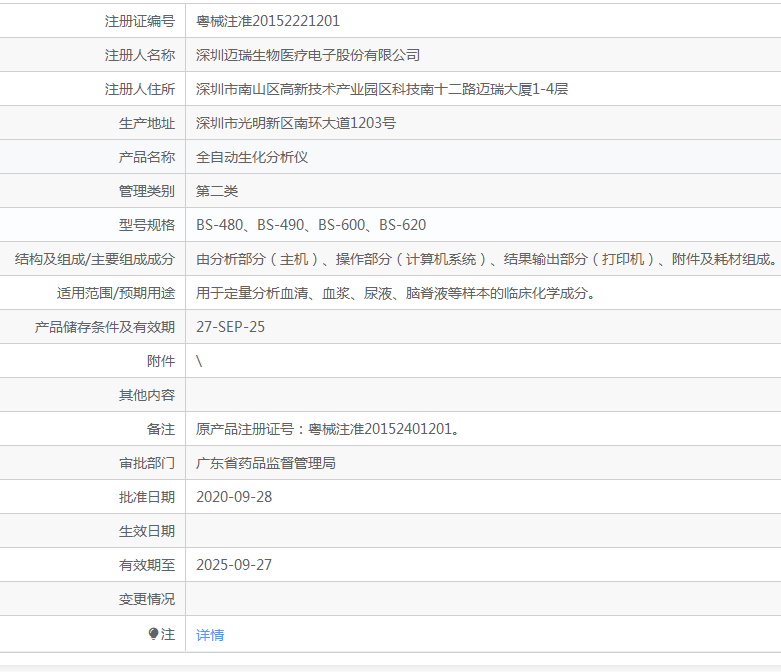Click the 管理类别 label
The image size is (781, 672).
(x=147, y=191)
